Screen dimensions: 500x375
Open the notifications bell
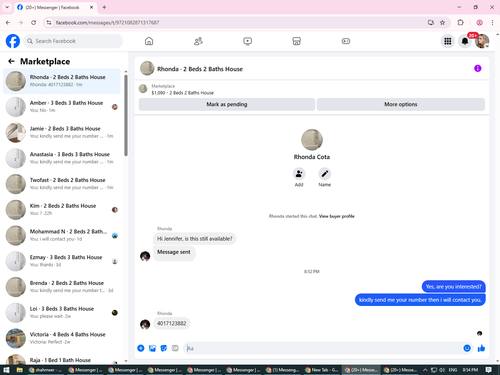(465, 41)
